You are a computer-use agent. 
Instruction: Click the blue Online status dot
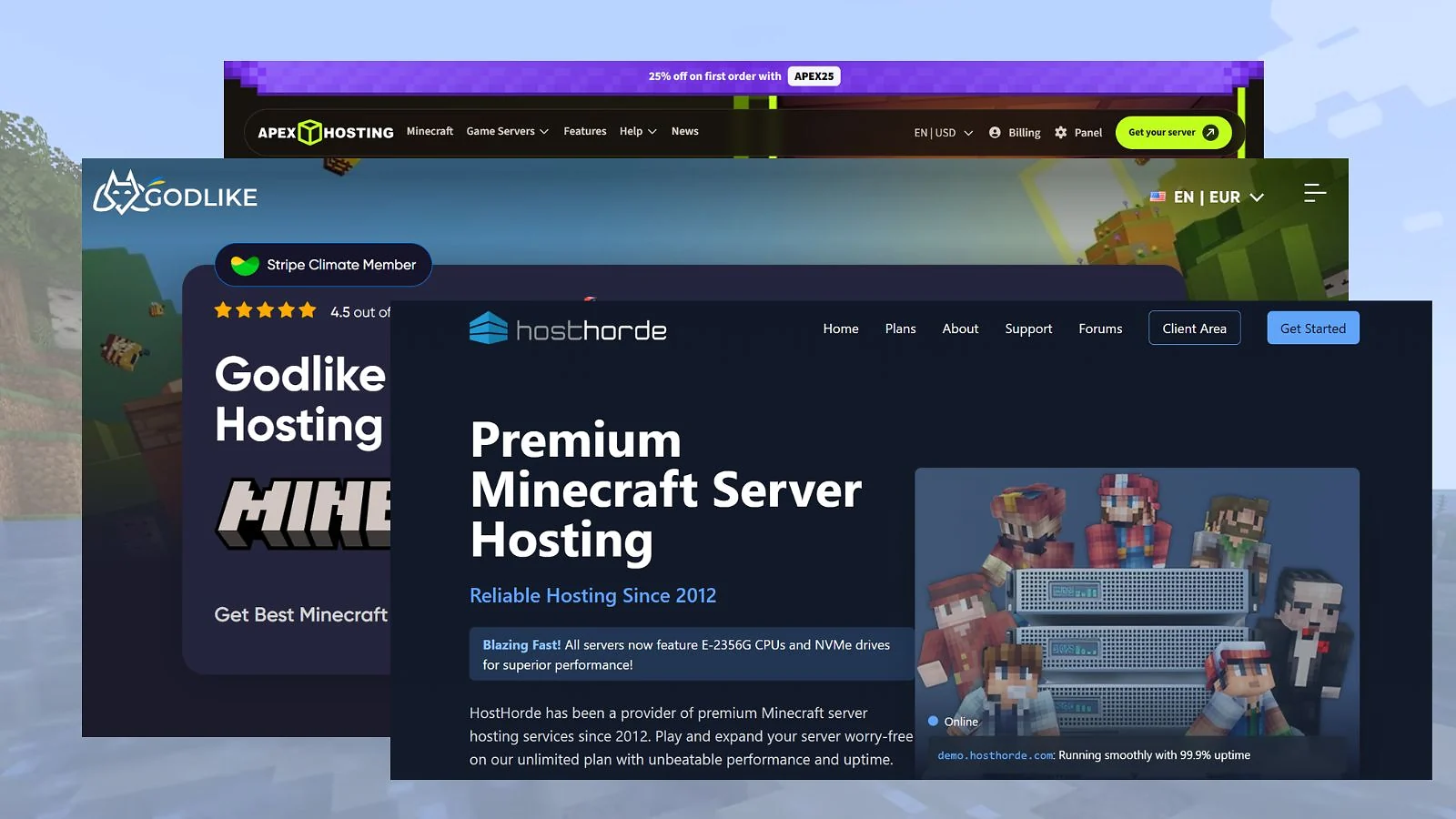(933, 721)
